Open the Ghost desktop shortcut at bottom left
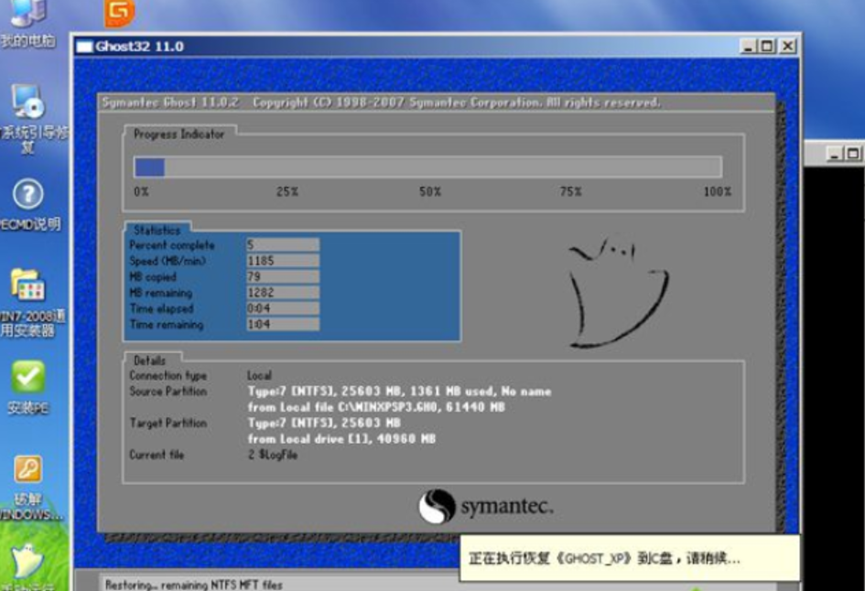The width and height of the screenshot is (865, 591). coord(27,562)
